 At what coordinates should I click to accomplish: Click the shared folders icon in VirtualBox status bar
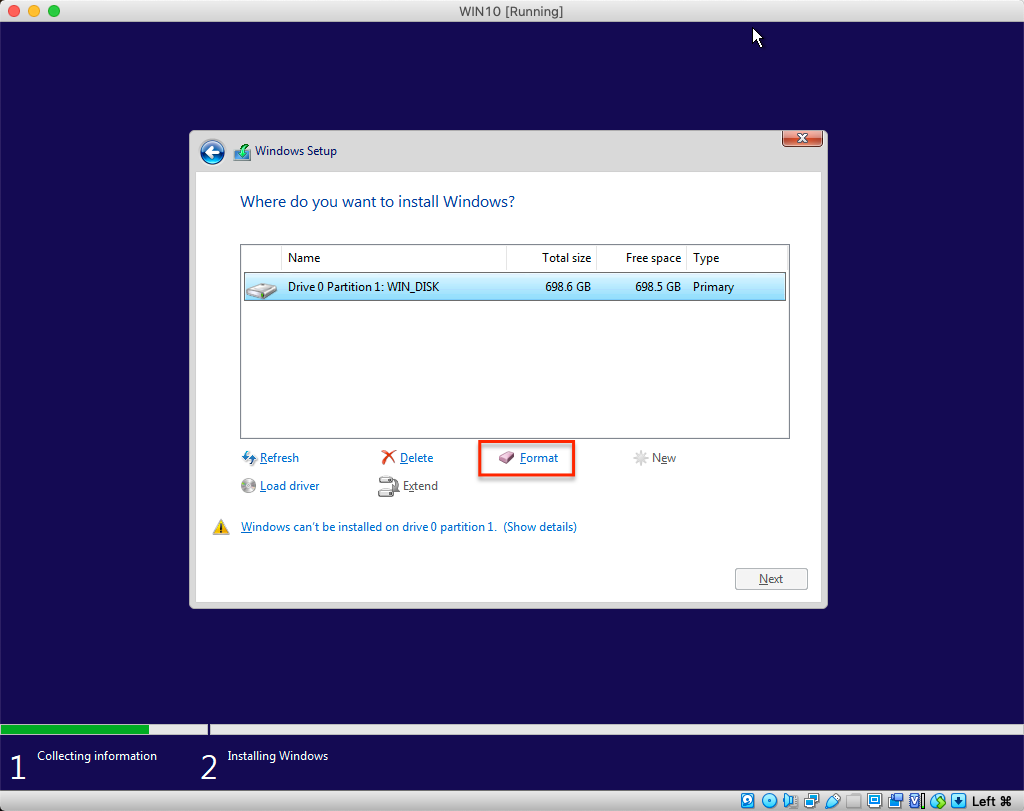coord(854,801)
